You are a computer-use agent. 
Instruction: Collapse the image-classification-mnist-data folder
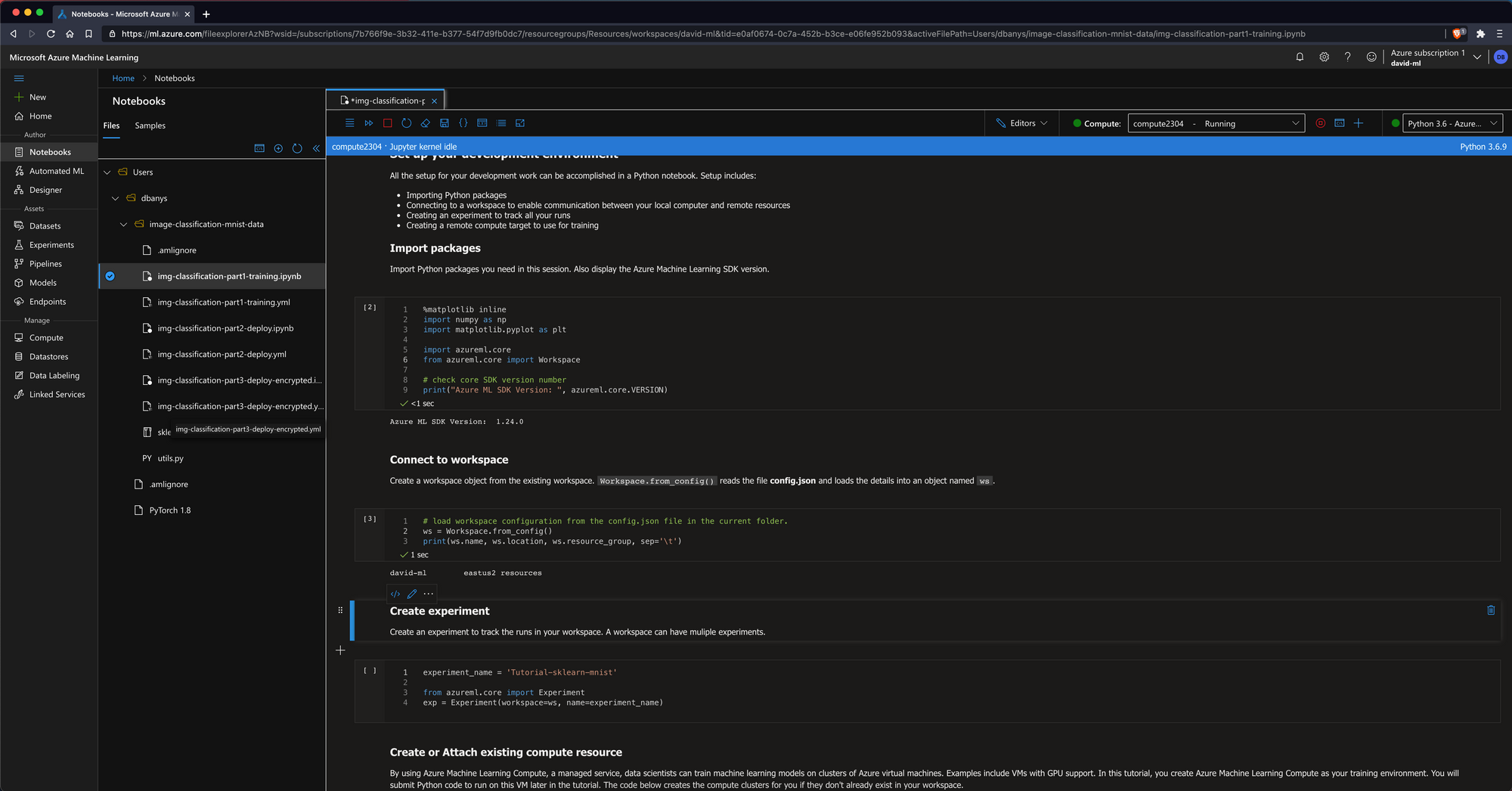pyautogui.click(x=124, y=225)
